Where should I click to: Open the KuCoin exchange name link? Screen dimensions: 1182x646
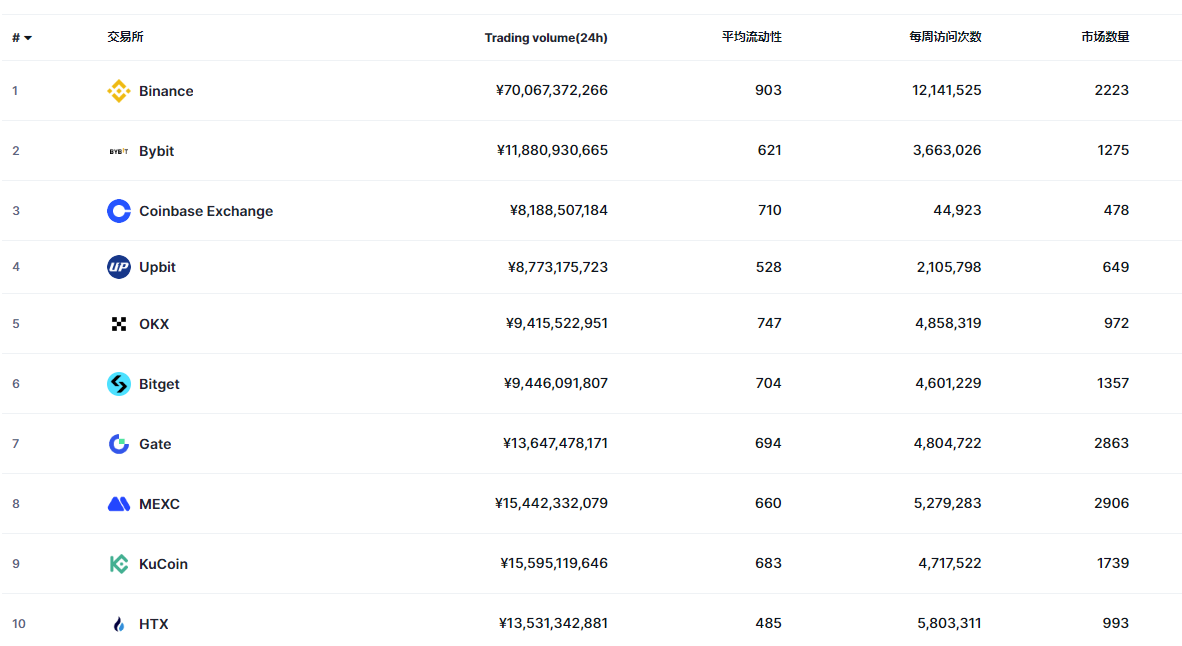[x=163, y=564]
